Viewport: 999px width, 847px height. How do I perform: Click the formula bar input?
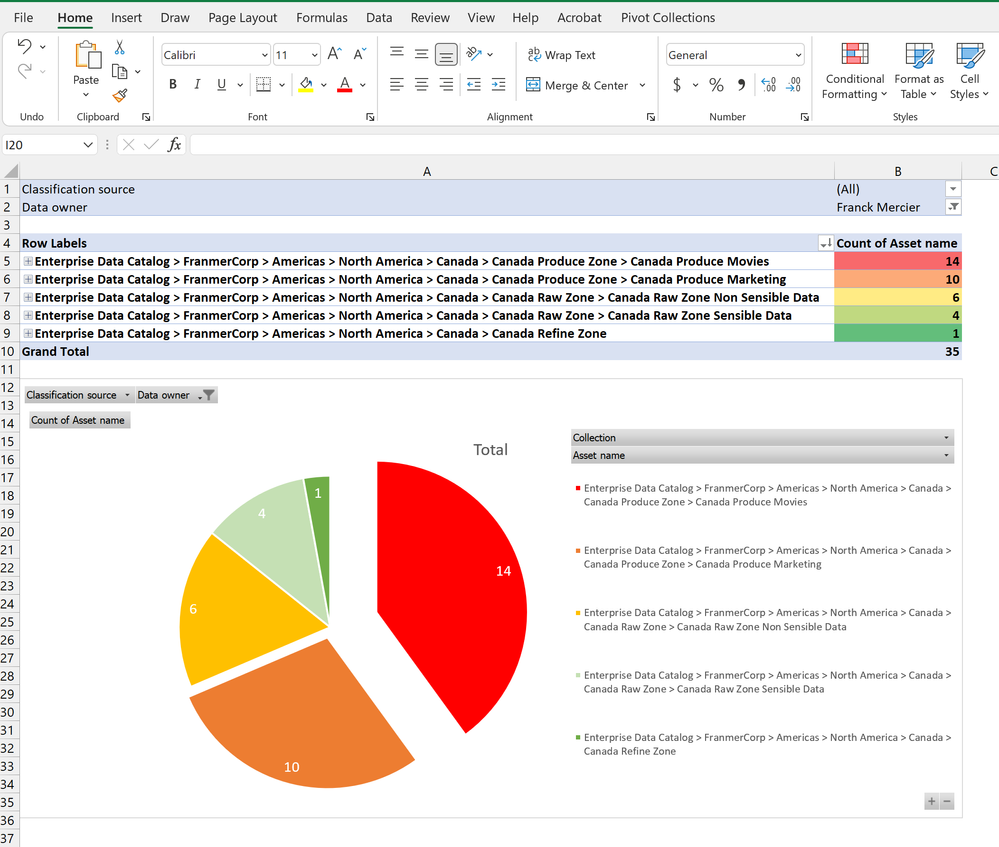[593, 145]
